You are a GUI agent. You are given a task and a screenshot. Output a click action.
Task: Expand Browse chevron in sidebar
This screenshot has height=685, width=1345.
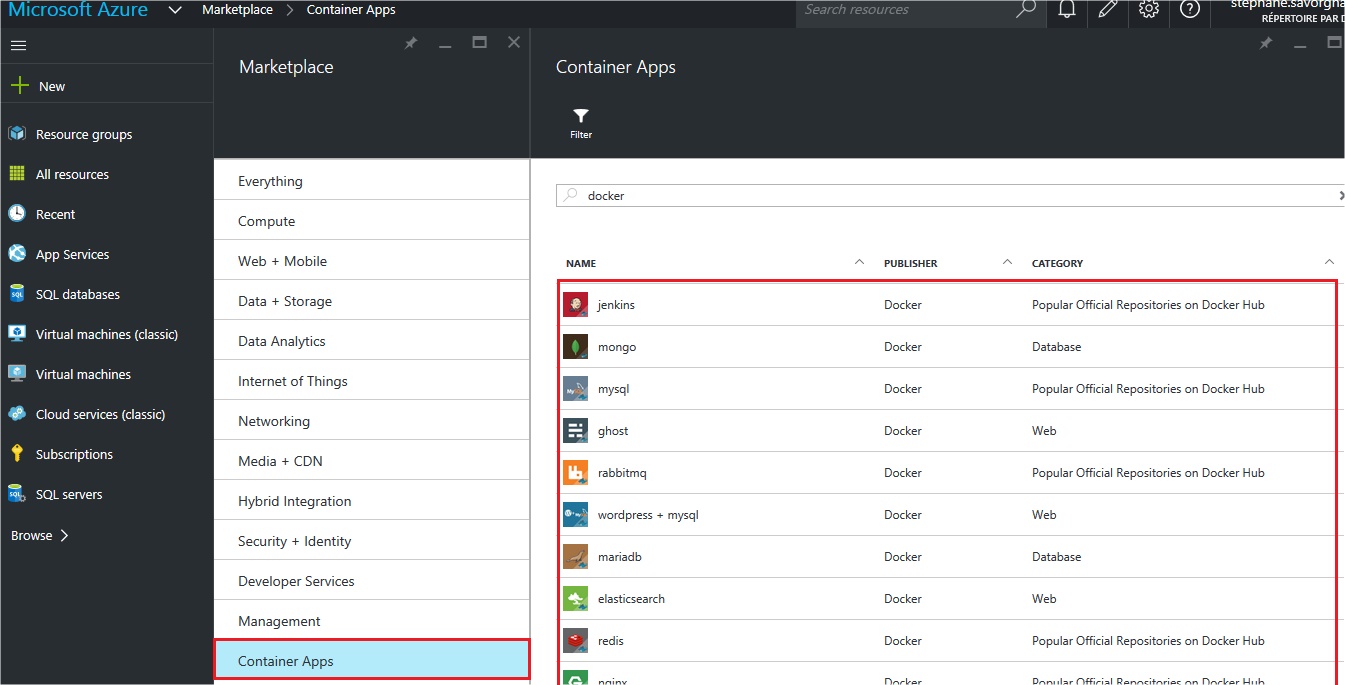(64, 535)
